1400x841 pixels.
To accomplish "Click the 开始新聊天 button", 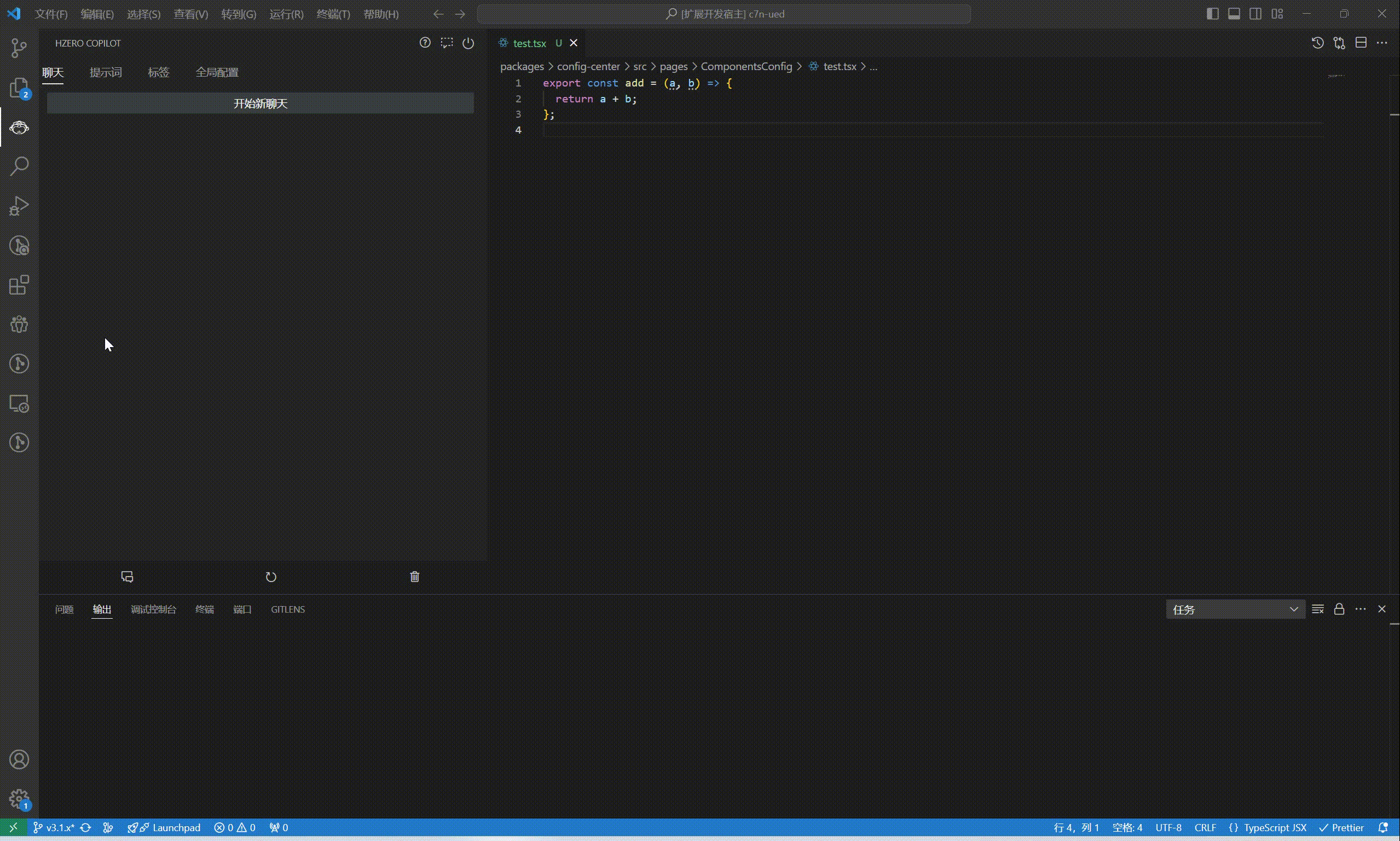I will point(261,103).
